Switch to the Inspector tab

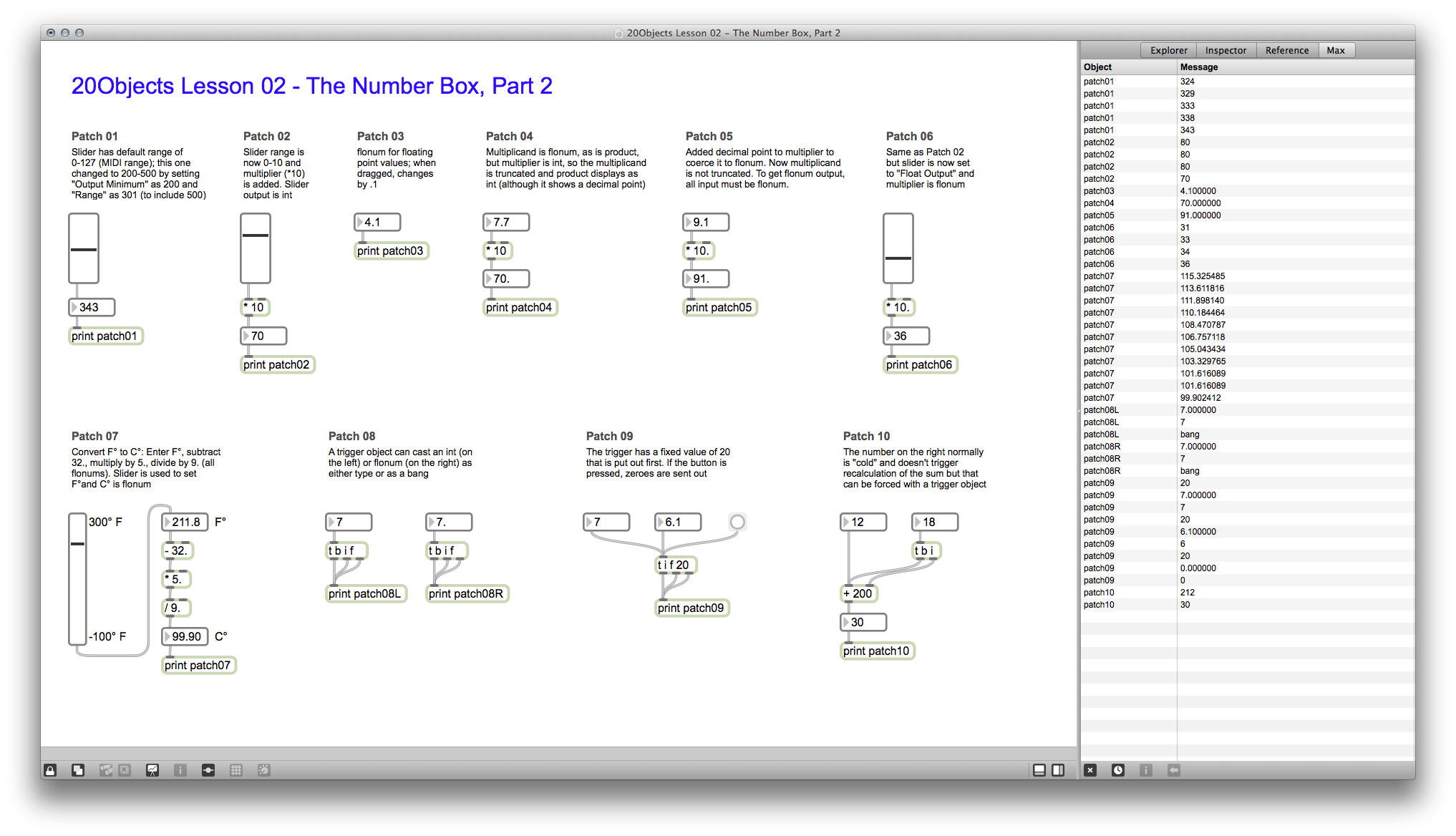(1226, 50)
